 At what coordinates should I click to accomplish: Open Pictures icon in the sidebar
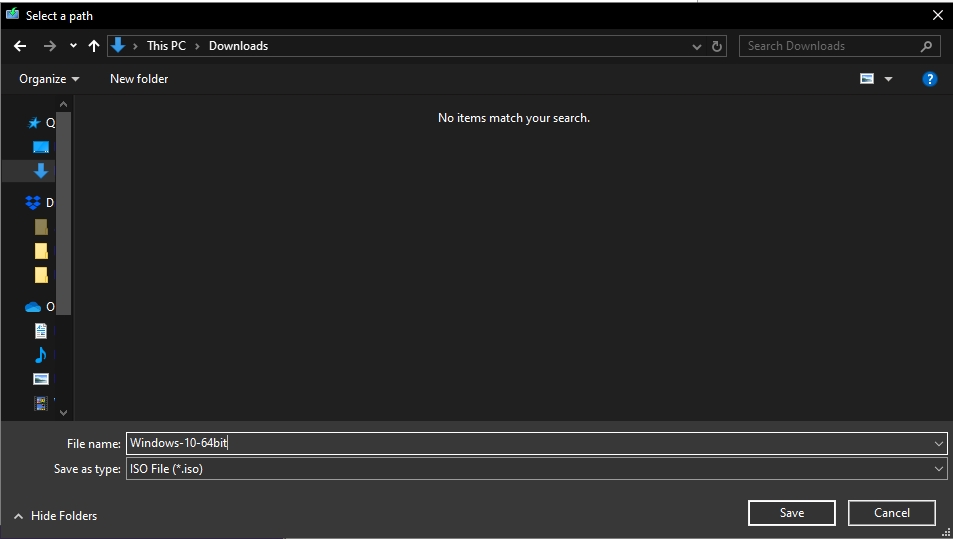pos(41,379)
